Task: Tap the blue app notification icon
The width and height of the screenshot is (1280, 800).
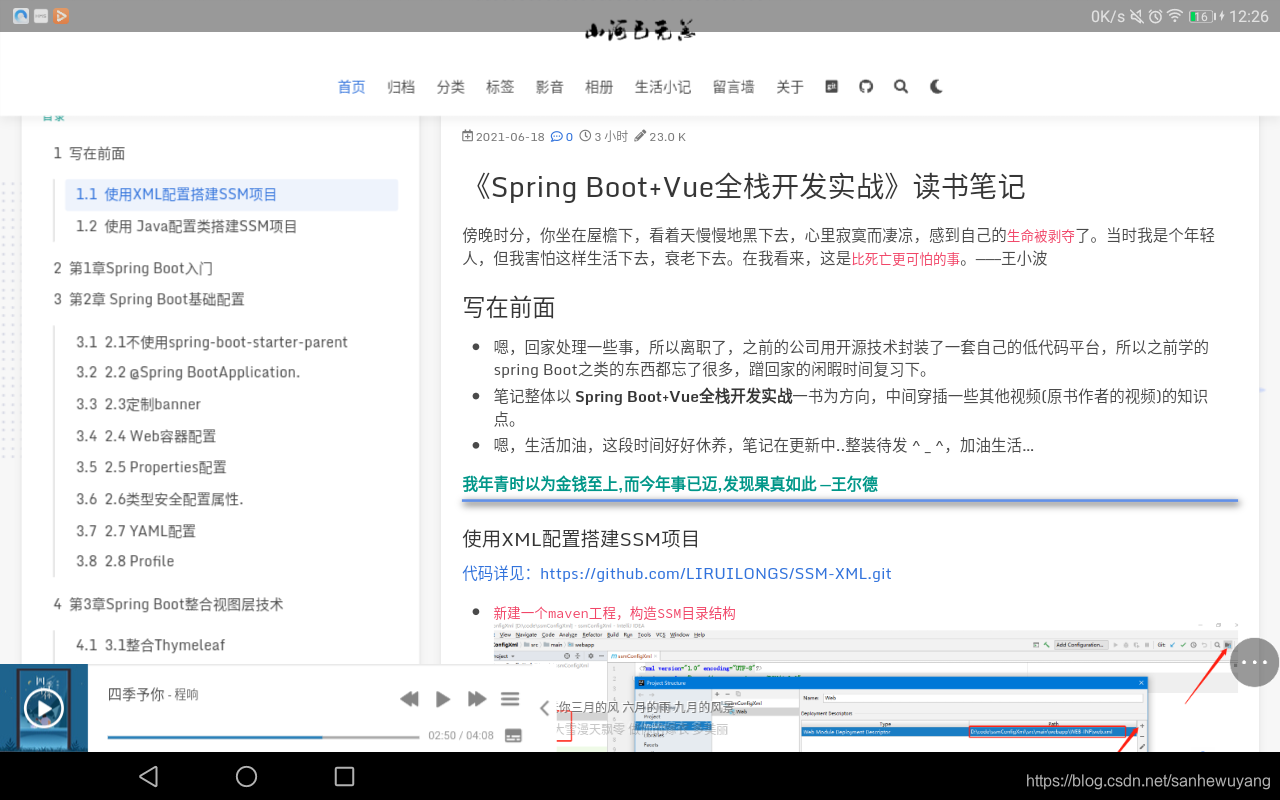Action: pos(20,15)
